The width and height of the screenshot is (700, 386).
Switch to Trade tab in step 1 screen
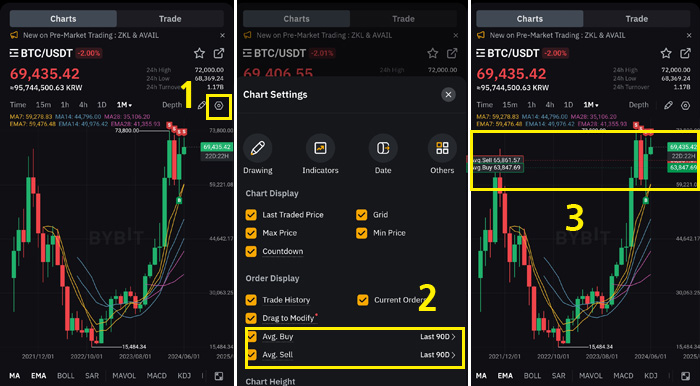pos(170,19)
